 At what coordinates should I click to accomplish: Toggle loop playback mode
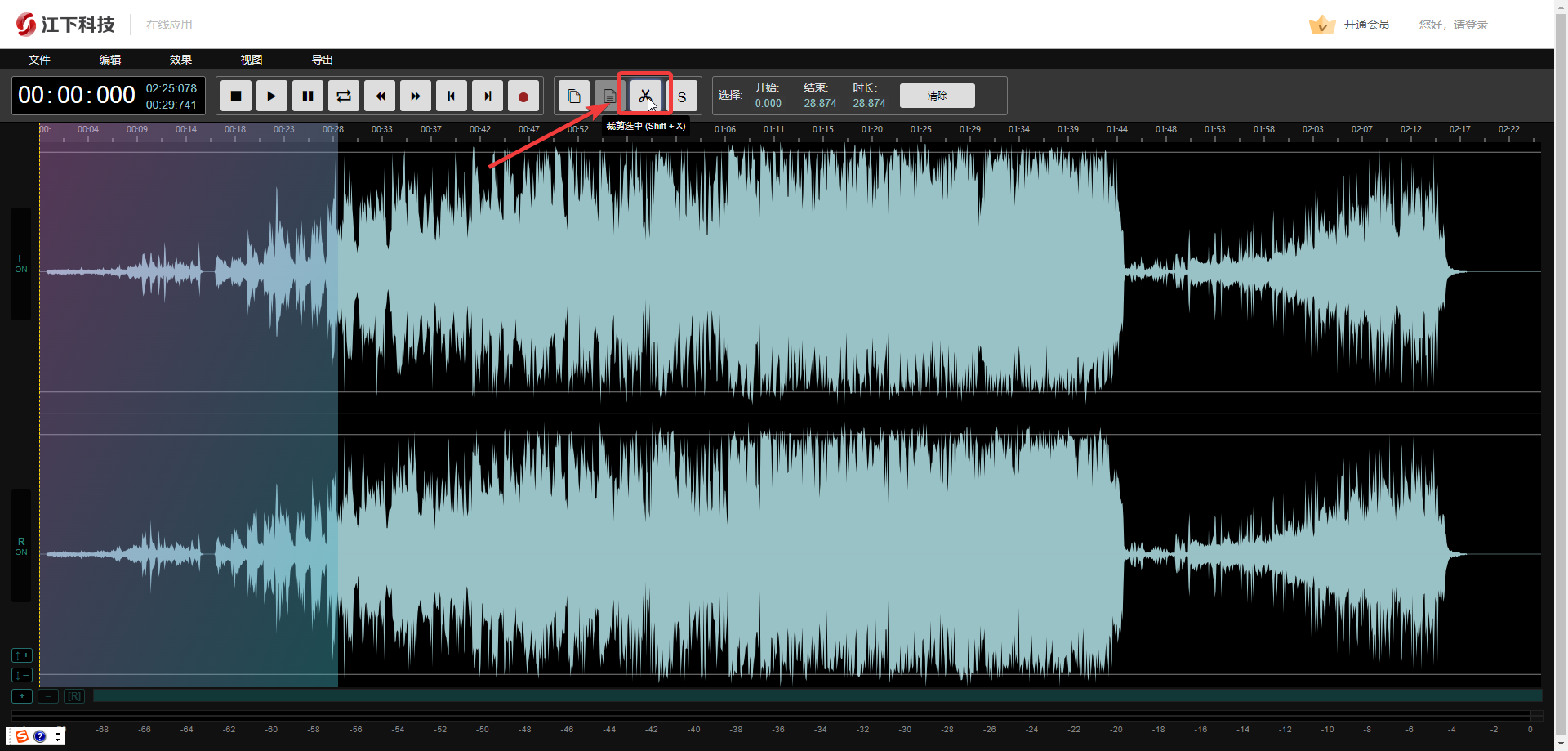(344, 96)
